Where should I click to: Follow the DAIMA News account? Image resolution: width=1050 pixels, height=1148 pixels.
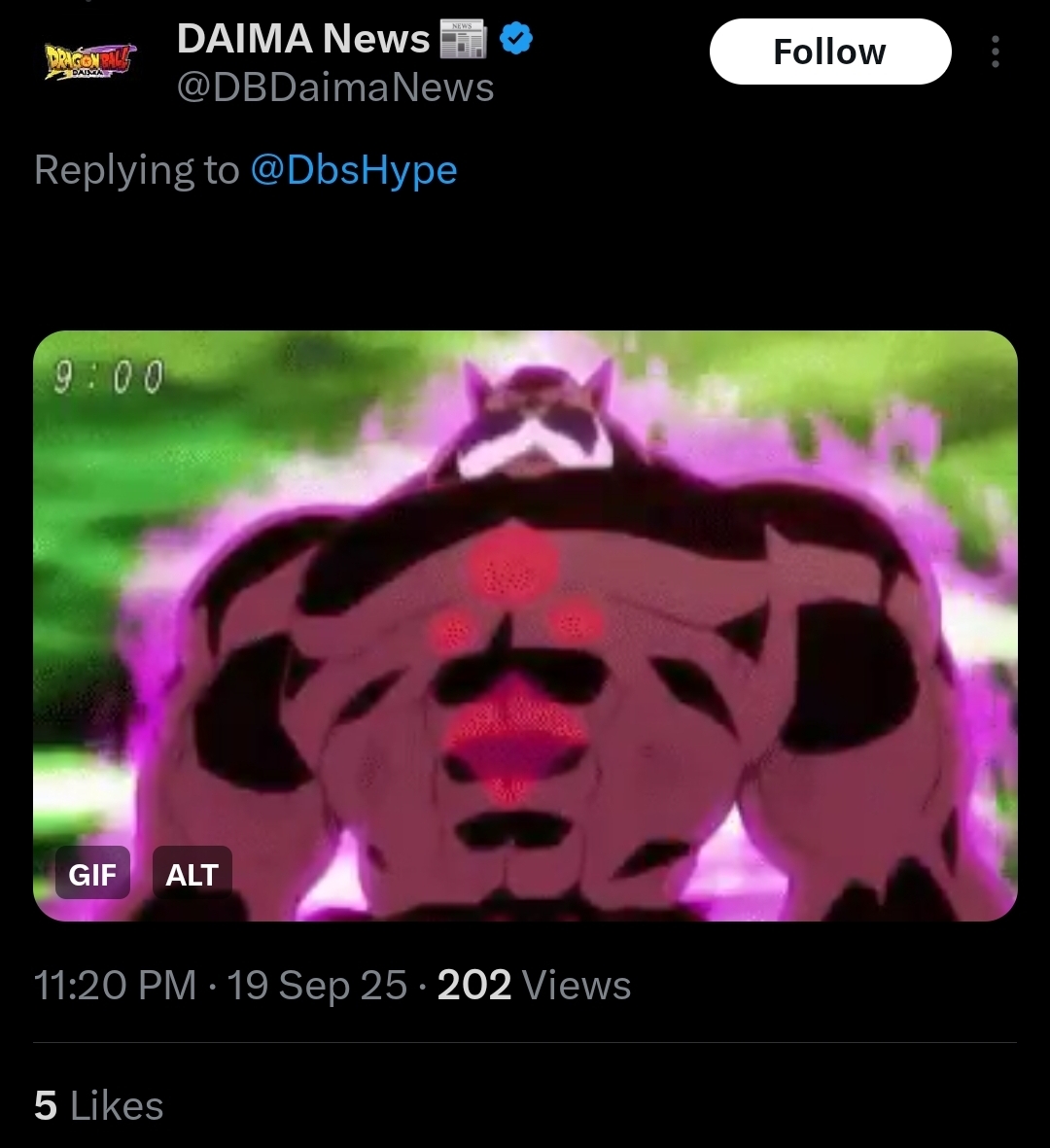(x=830, y=52)
